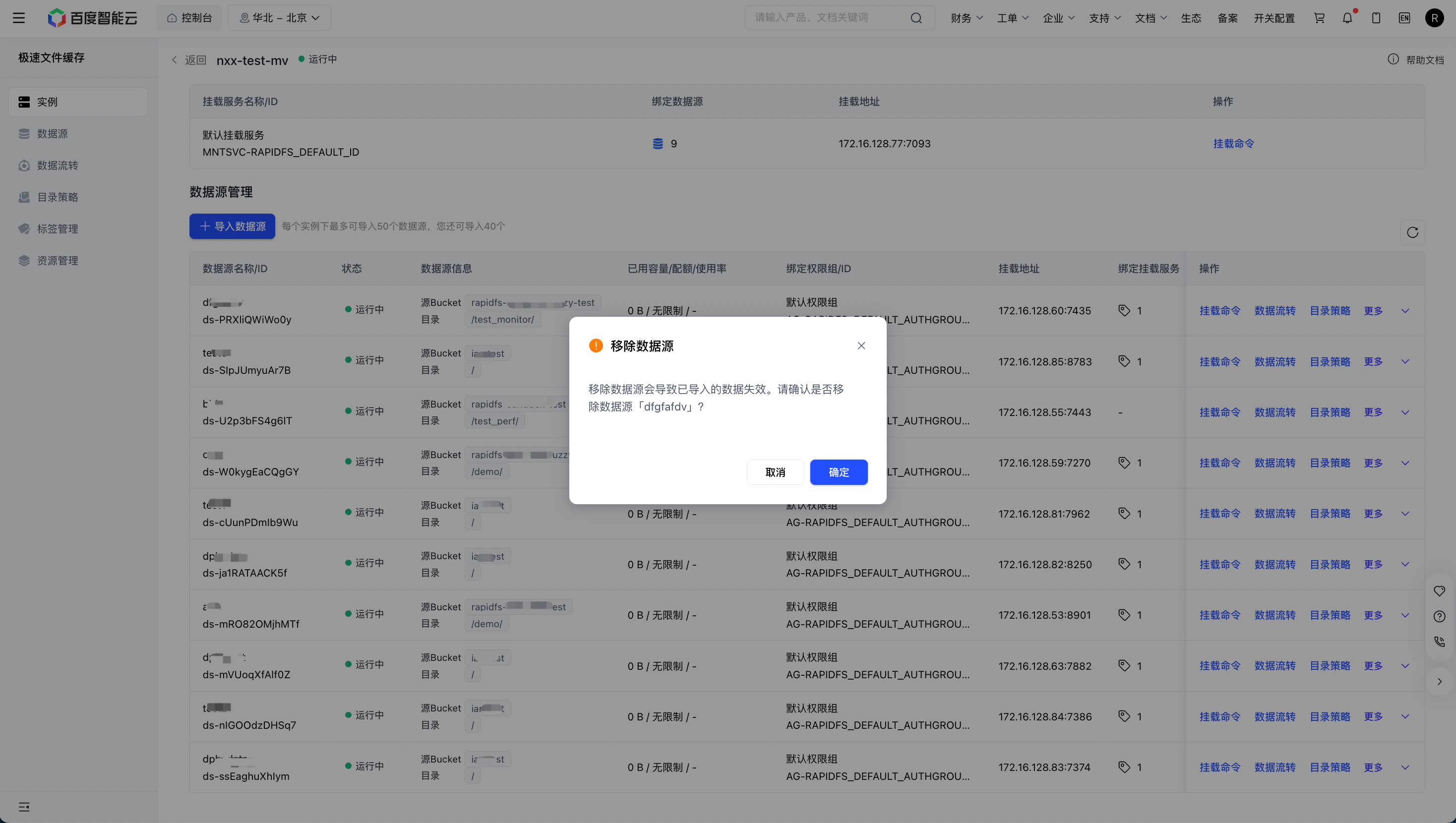Image resolution: width=1456 pixels, height=823 pixels.
Task: Click 数据流转 for ds-mRO82OMjhMTf row
Action: [x=1275, y=615]
